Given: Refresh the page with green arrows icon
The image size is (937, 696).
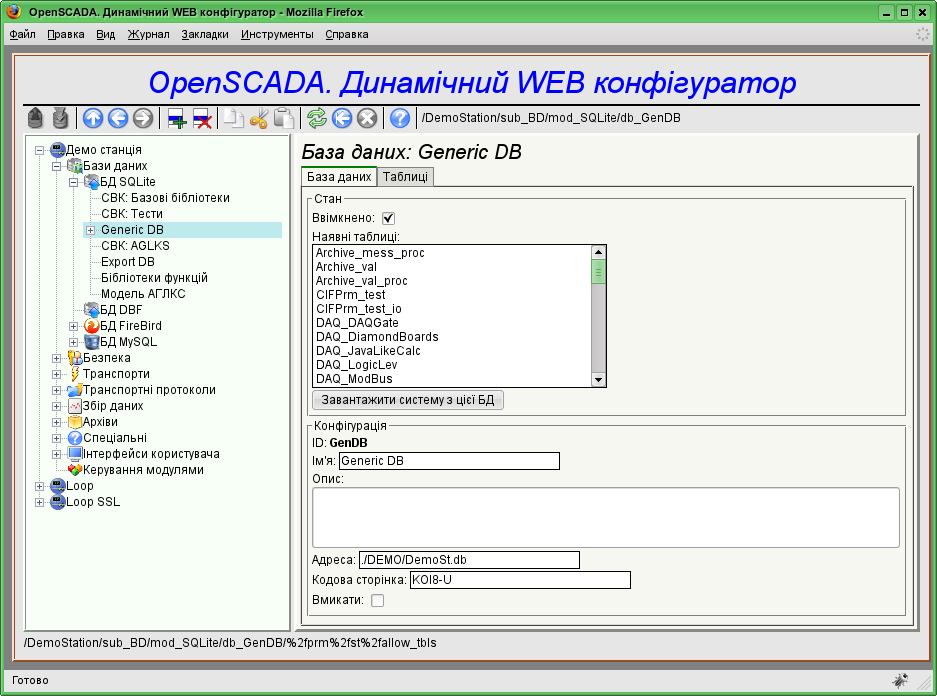Looking at the screenshot, I should pos(317,118).
